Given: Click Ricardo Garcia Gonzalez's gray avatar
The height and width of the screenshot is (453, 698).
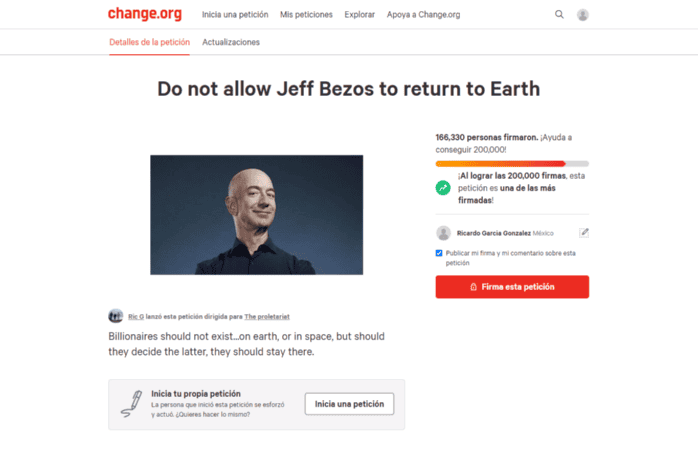Looking at the screenshot, I should pyautogui.click(x=443, y=233).
